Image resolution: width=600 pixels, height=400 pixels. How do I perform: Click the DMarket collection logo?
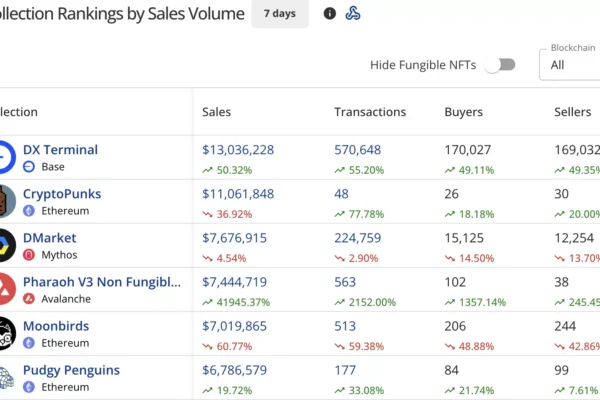[5, 245]
